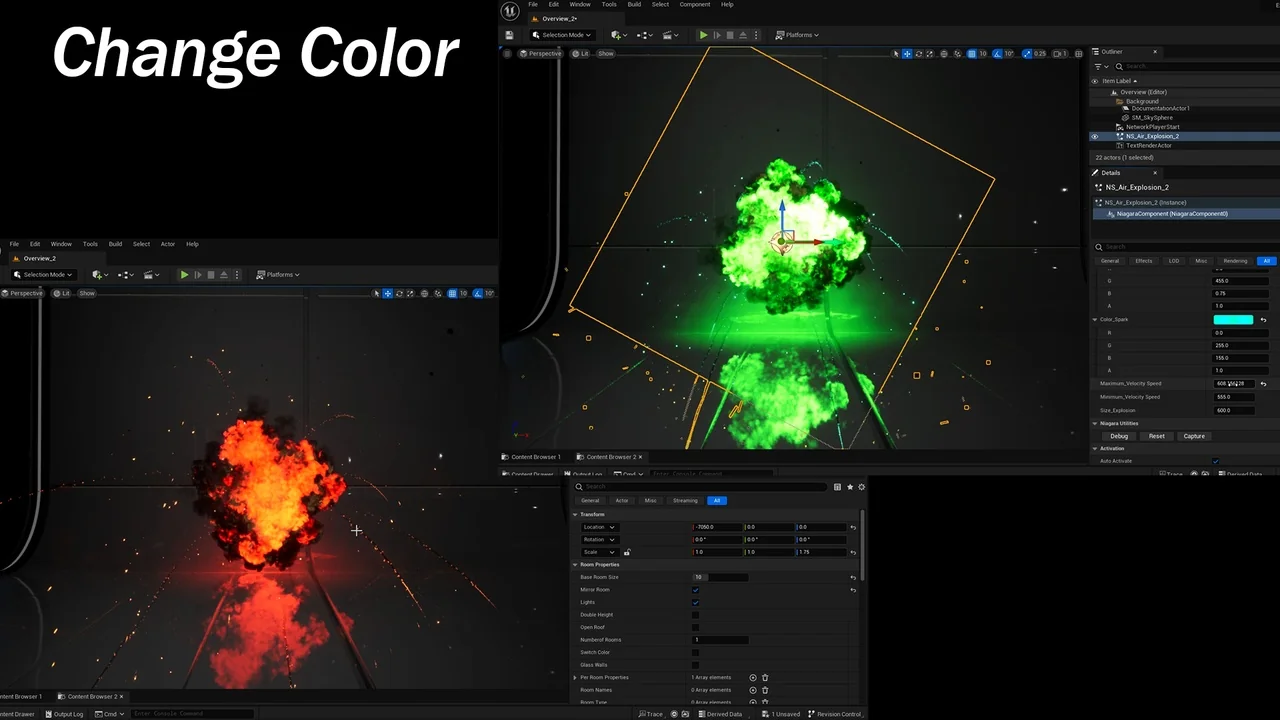1280x720 pixels.
Task: Disable the Mirror Room checkbox
Action: (695, 590)
